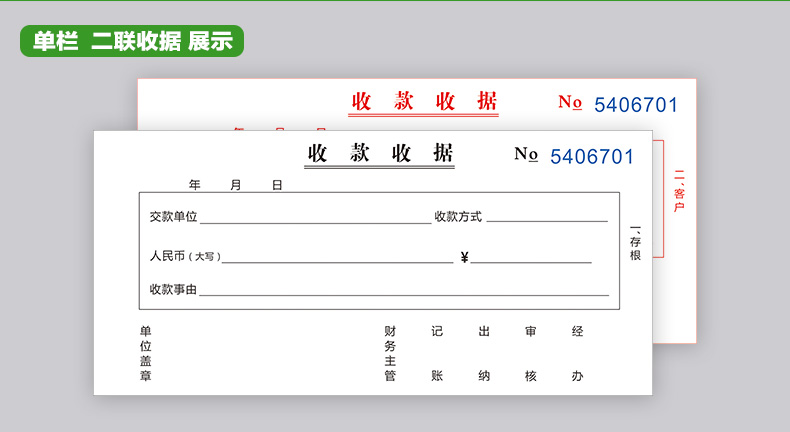
Task: Click the green 单栏 二联收据 展示 banner
Action: pos(131,41)
